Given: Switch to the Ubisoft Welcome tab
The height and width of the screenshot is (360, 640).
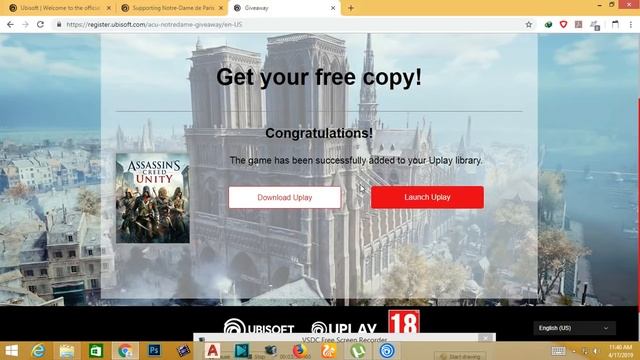Looking at the screenshot, I should point(60,8).
